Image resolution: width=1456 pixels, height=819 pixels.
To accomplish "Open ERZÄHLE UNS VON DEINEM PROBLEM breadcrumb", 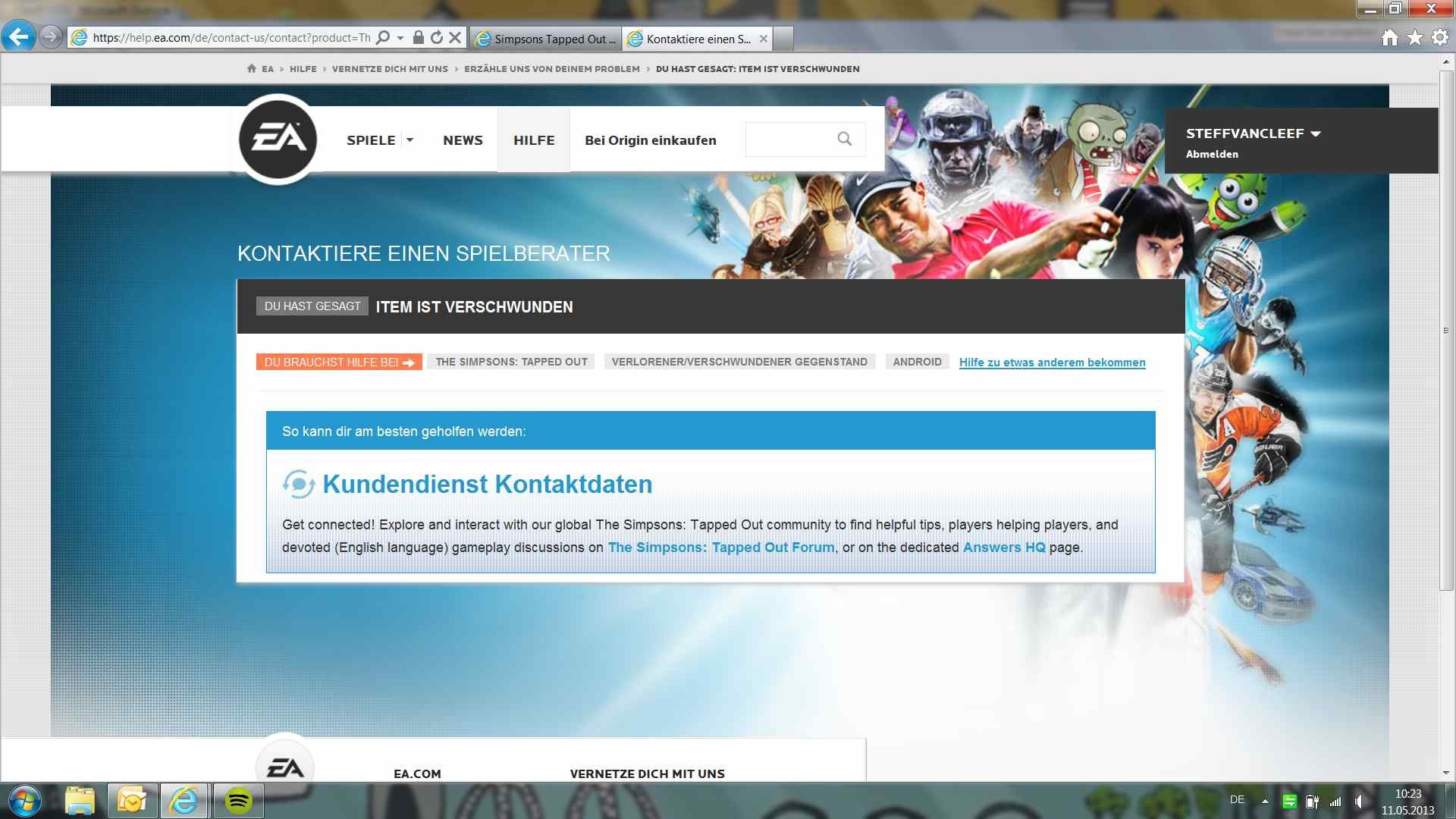I will [x=552, y=69].
